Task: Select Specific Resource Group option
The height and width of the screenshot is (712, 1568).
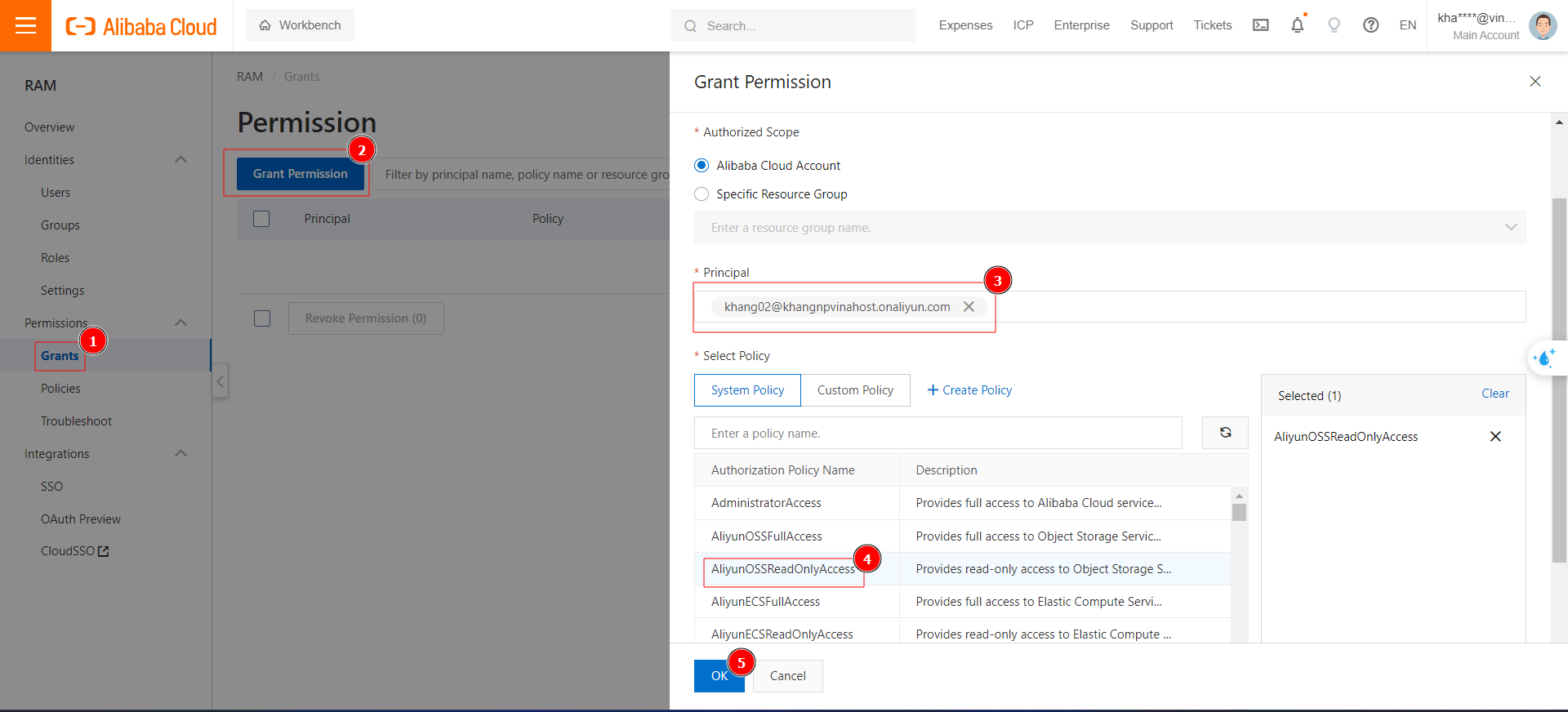Action: 702,194
